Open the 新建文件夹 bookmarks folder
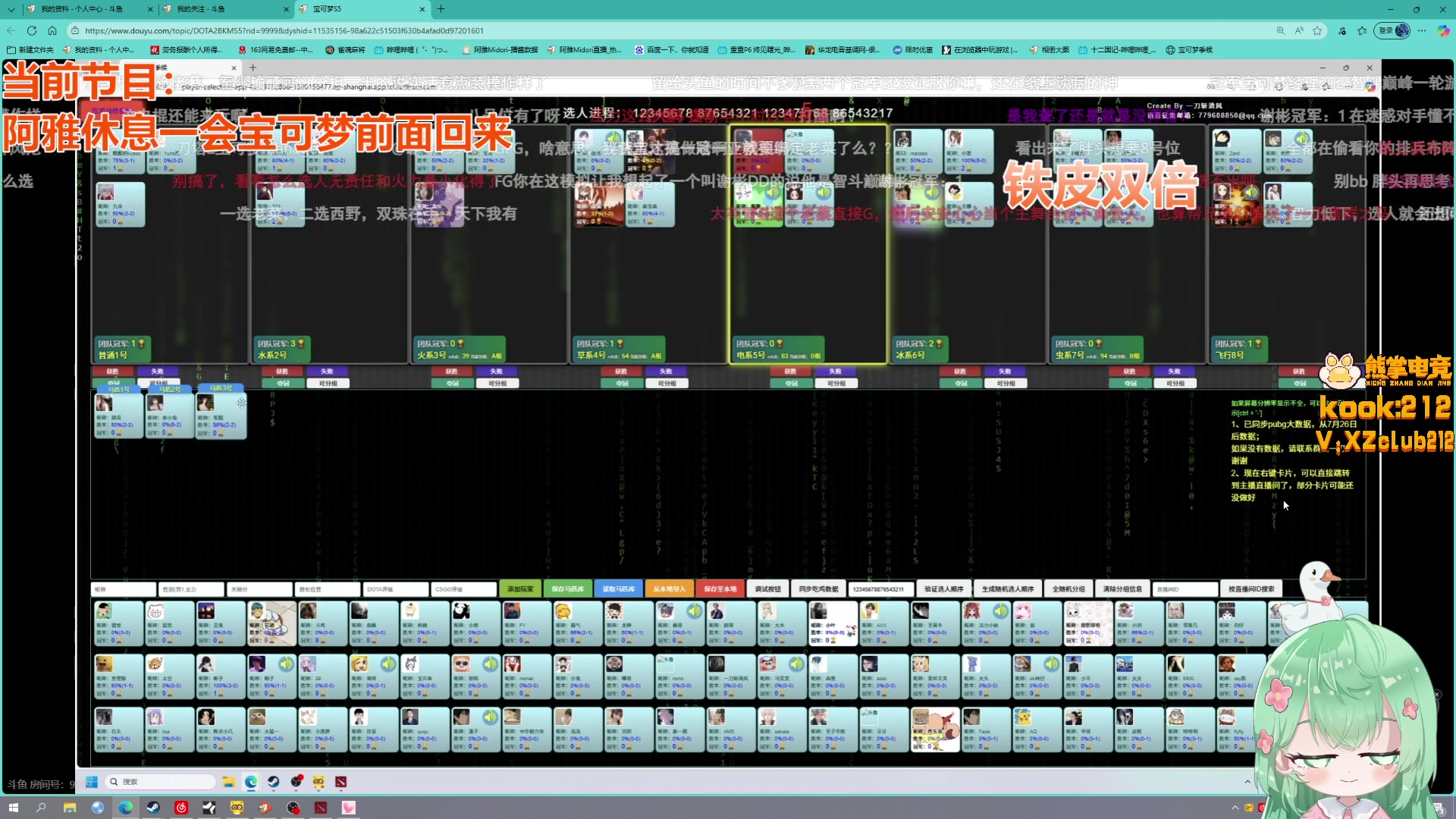1456x819 pixels. coord(30,50)
